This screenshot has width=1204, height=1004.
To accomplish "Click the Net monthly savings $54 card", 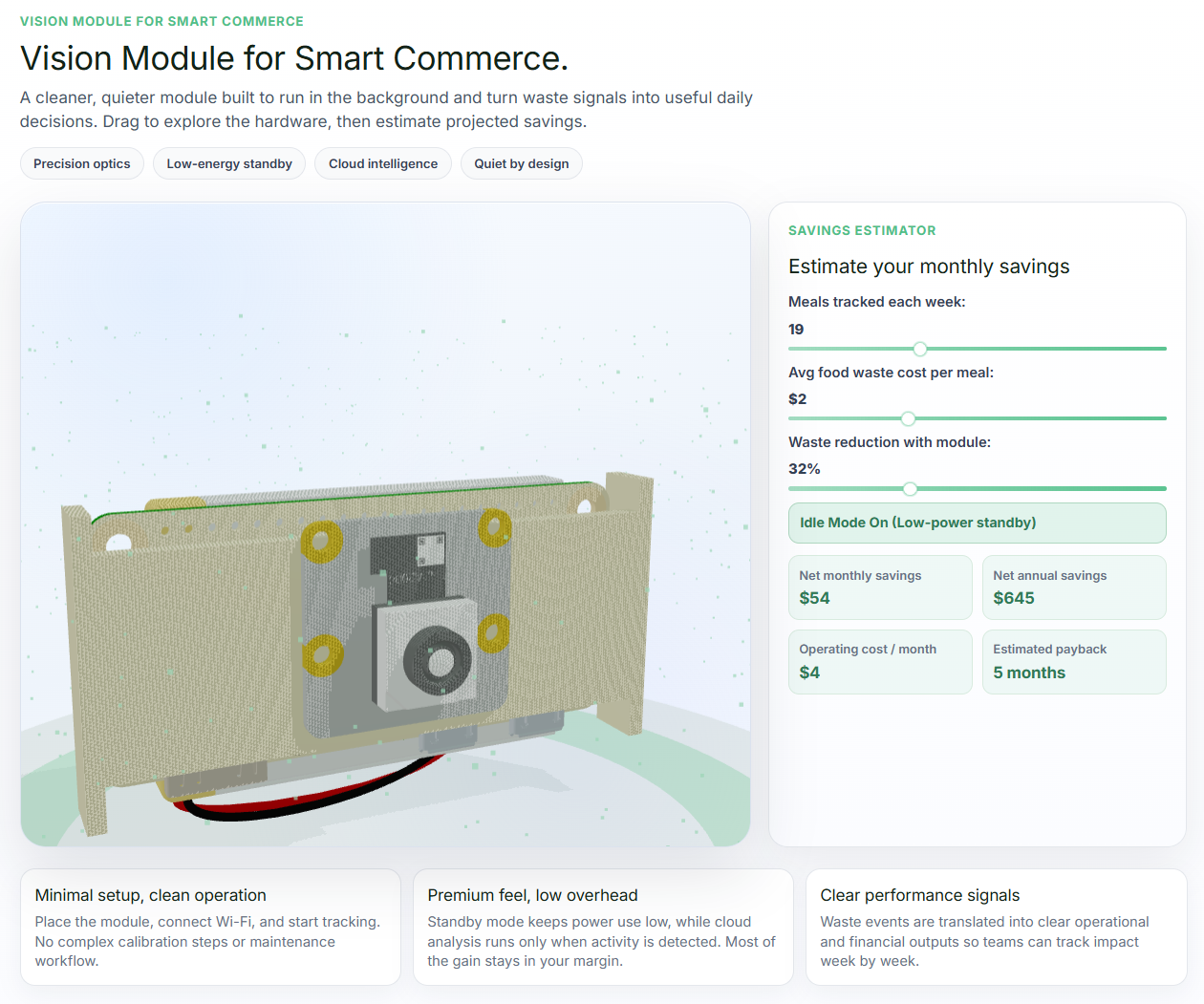I will pos(880,587).
